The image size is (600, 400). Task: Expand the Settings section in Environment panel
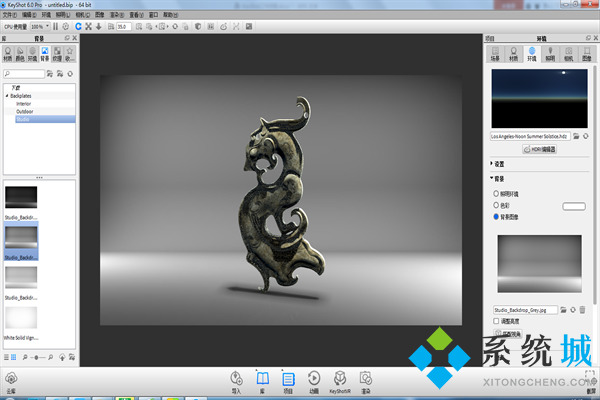point(492,163)
